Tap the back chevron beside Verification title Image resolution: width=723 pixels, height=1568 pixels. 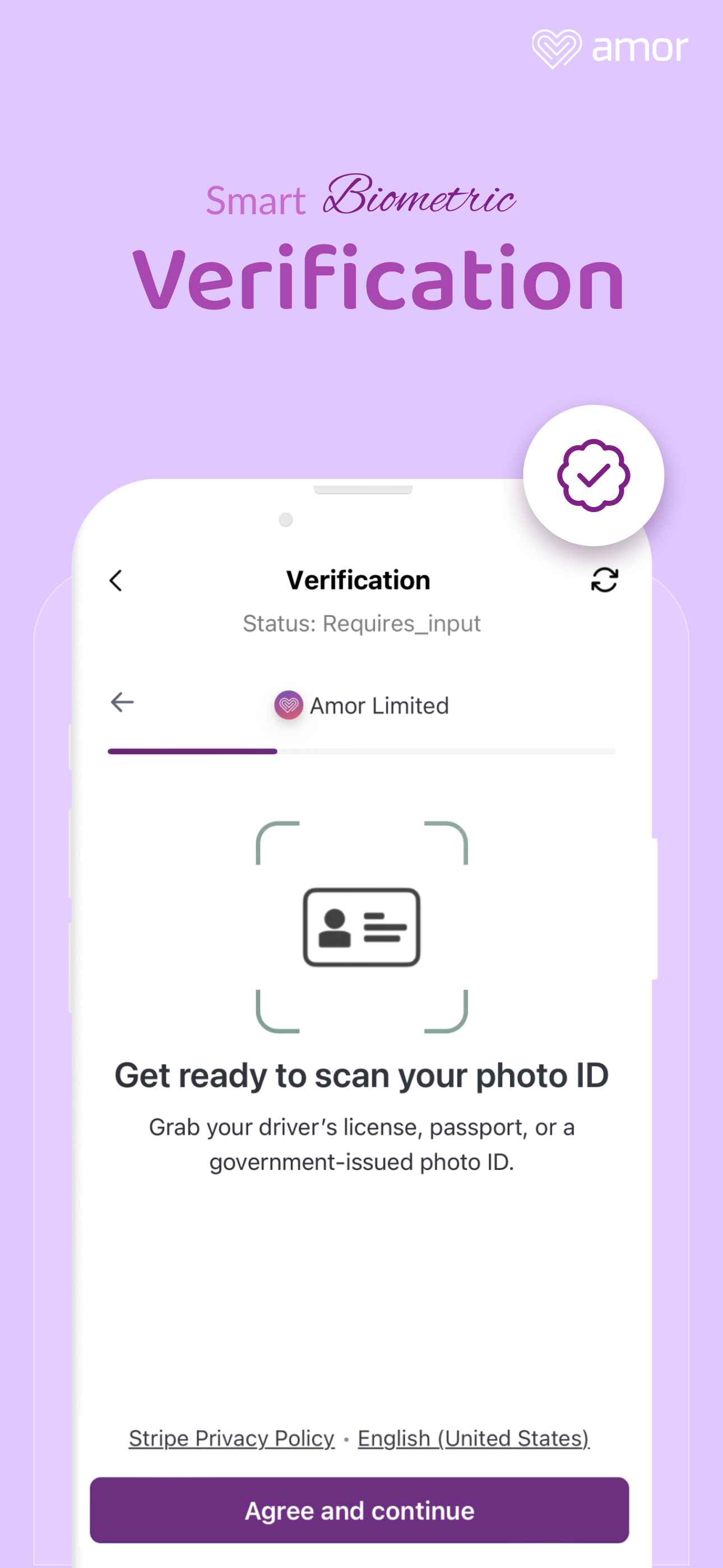(x=115, y=580)
